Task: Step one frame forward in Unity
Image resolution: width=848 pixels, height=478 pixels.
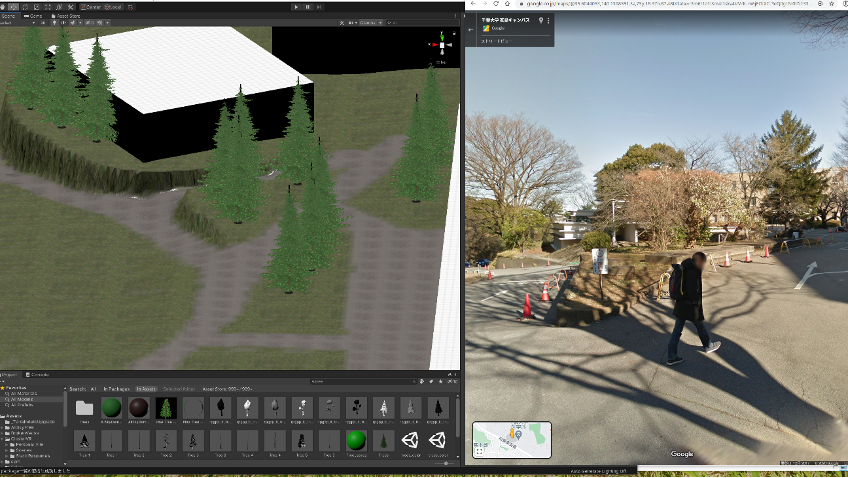Action: [x=319, y=7]
